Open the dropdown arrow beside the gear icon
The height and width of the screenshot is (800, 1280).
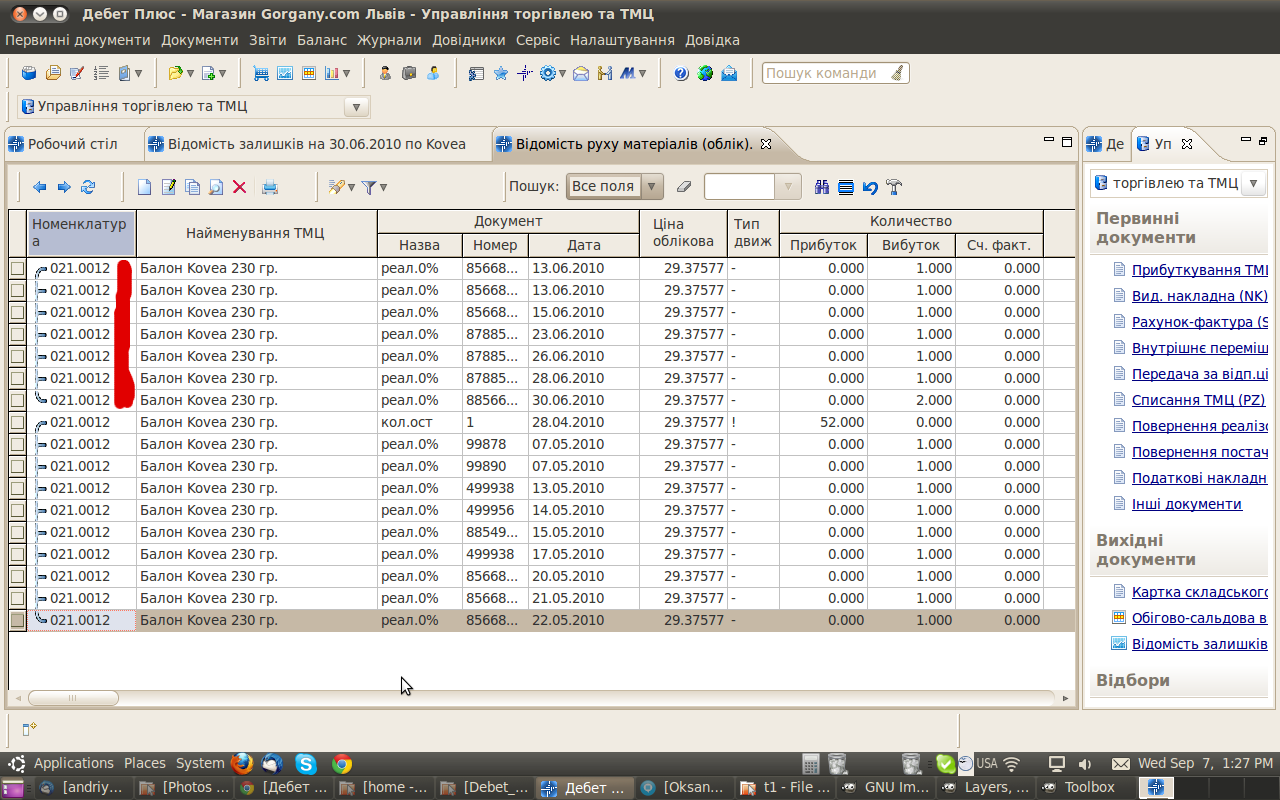pyautogui.click(x=564, y=73)
